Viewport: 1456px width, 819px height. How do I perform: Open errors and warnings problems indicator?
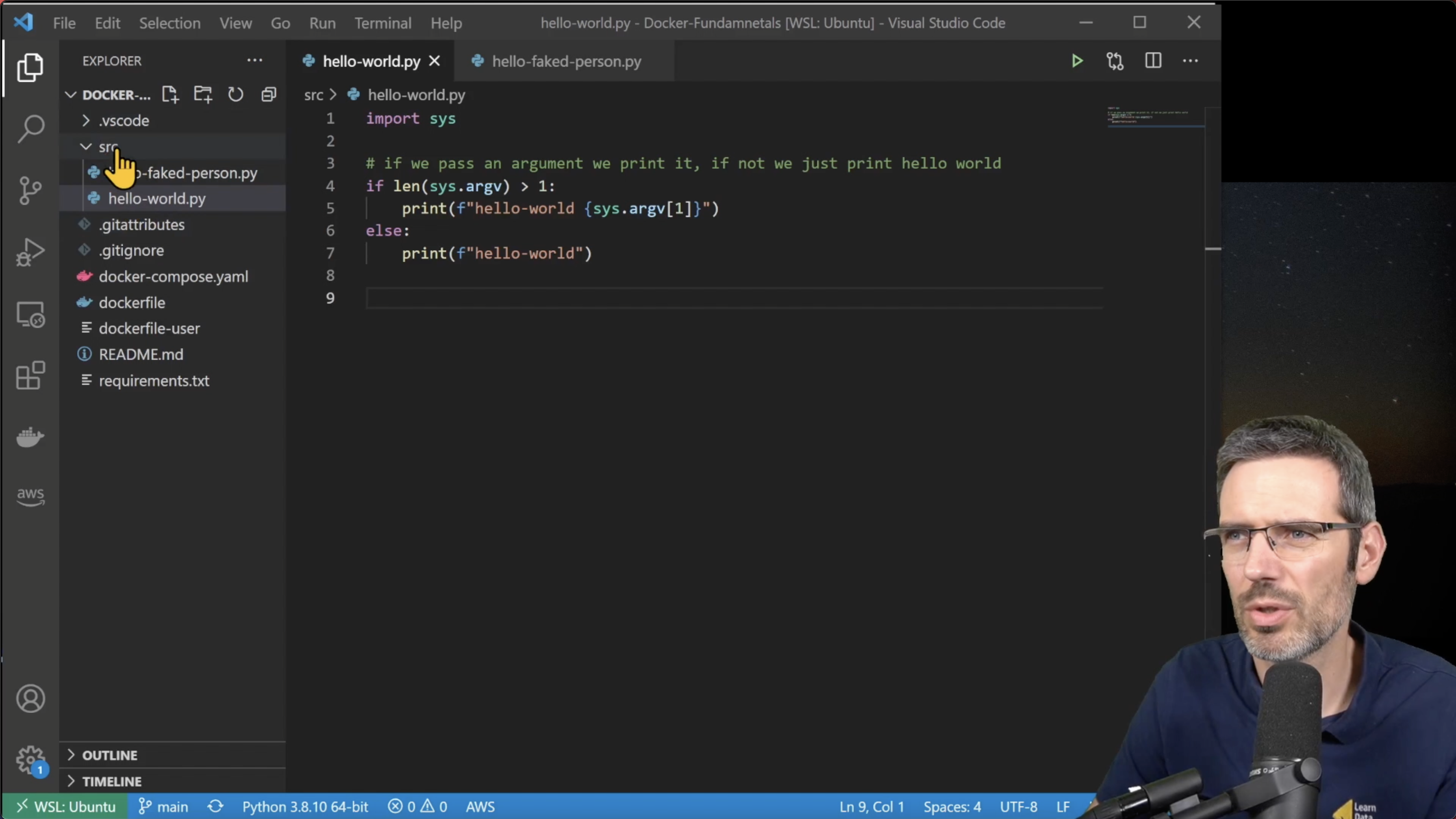(x=417, y=806)
